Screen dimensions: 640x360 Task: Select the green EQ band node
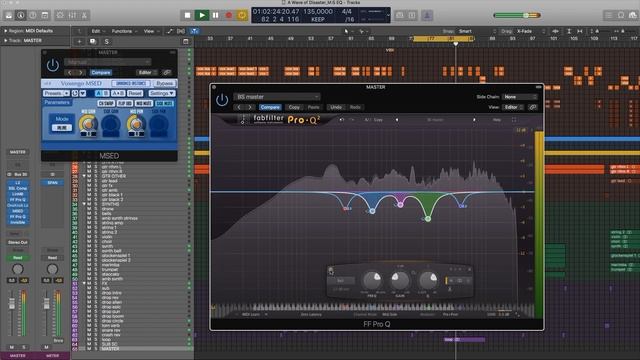click(x=428, y=219)
